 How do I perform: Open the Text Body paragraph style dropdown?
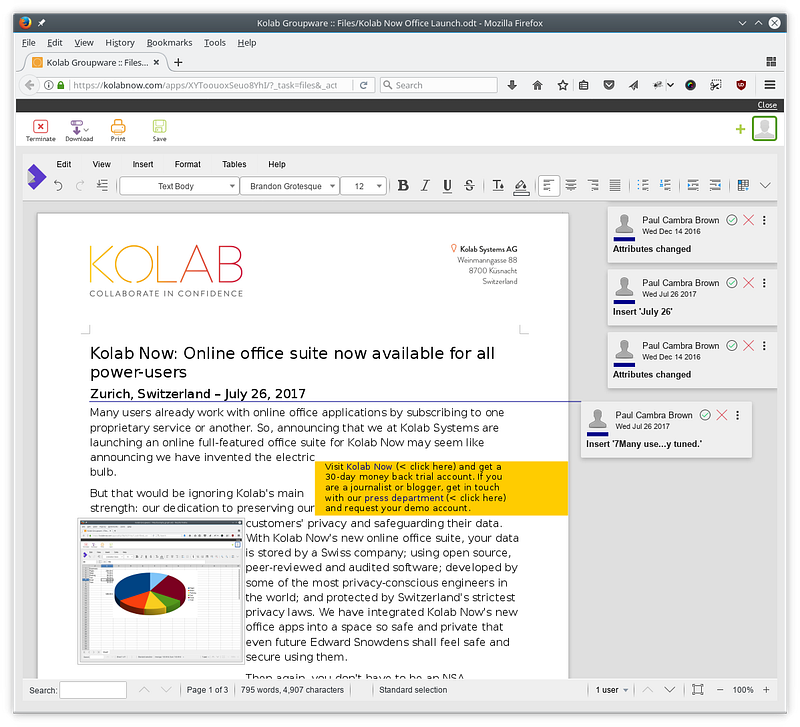(179, 186)
